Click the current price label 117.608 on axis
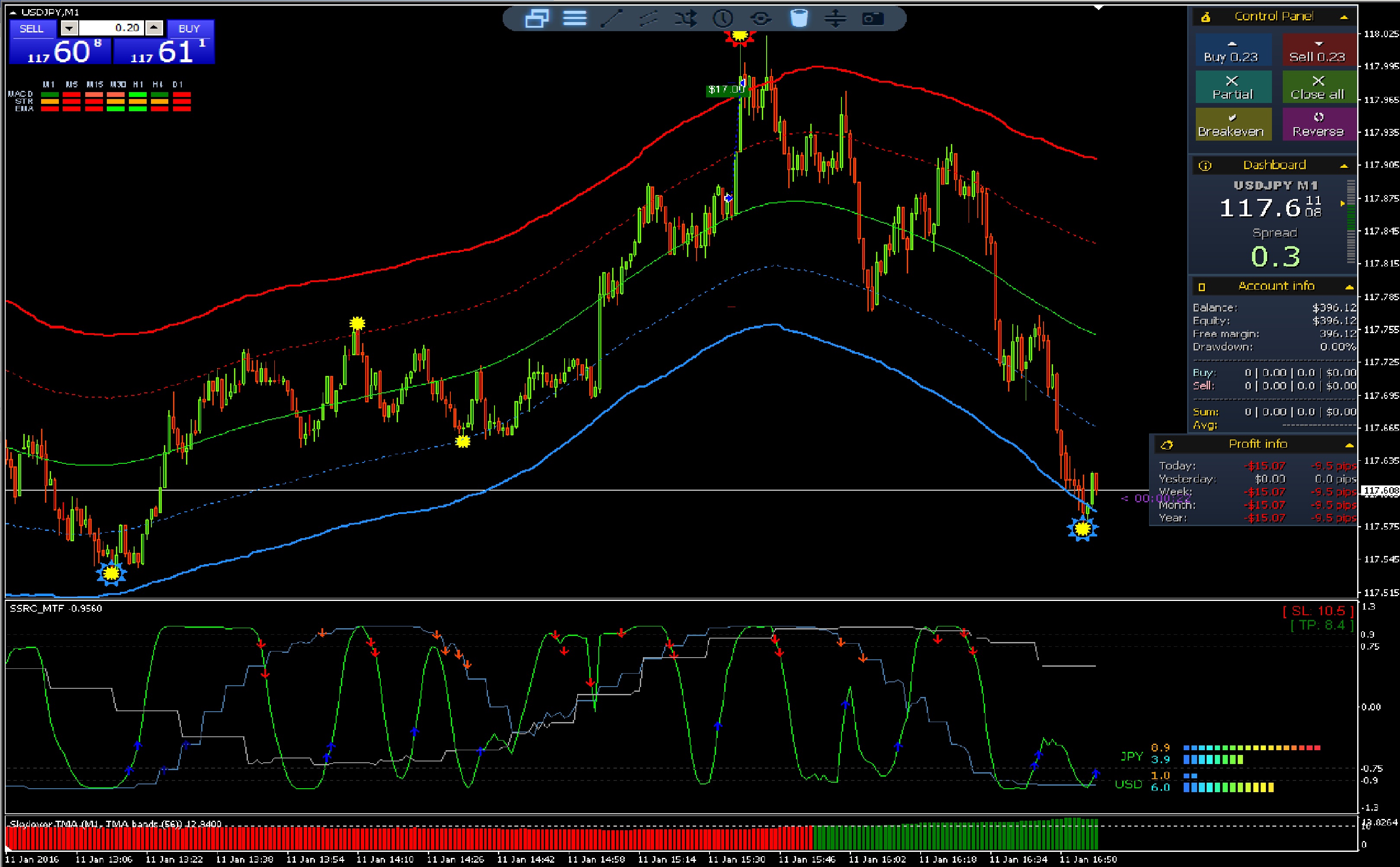This screenshot has width=1400, height=867. pos(1381,490)
